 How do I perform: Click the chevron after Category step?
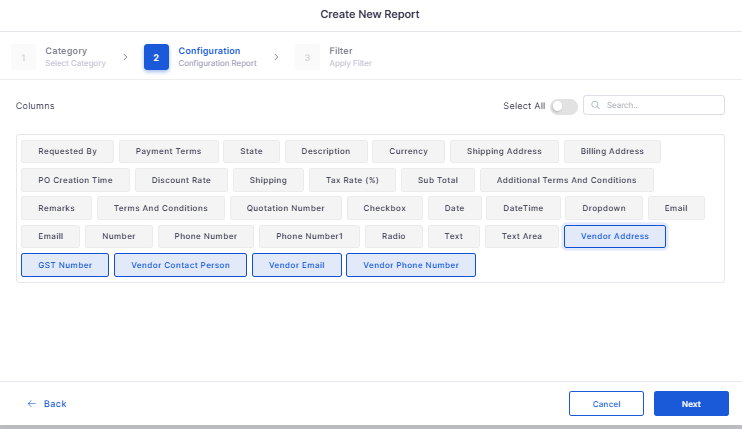pyautogui.click(x=125, y=57)
